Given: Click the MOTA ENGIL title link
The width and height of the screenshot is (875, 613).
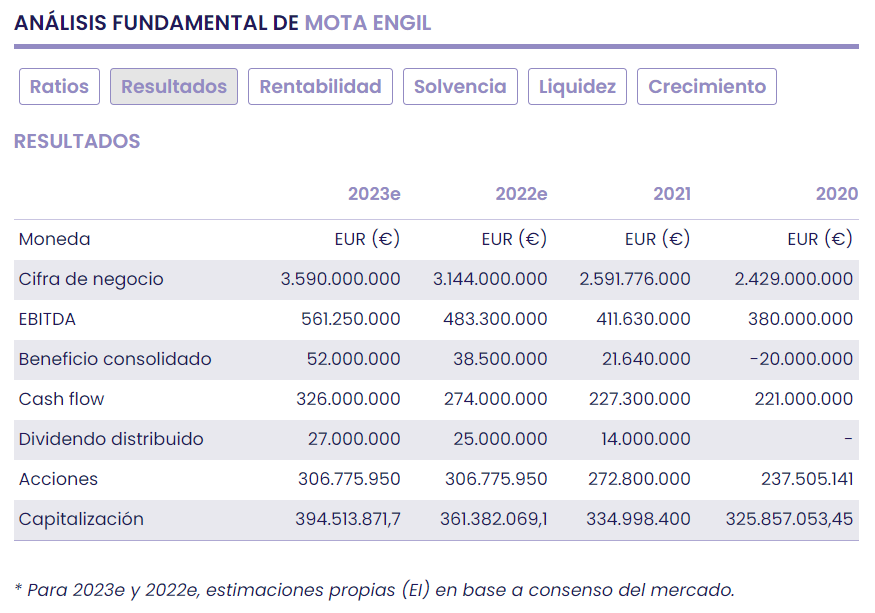Looking at the screenshot, I should pos(368,23).
